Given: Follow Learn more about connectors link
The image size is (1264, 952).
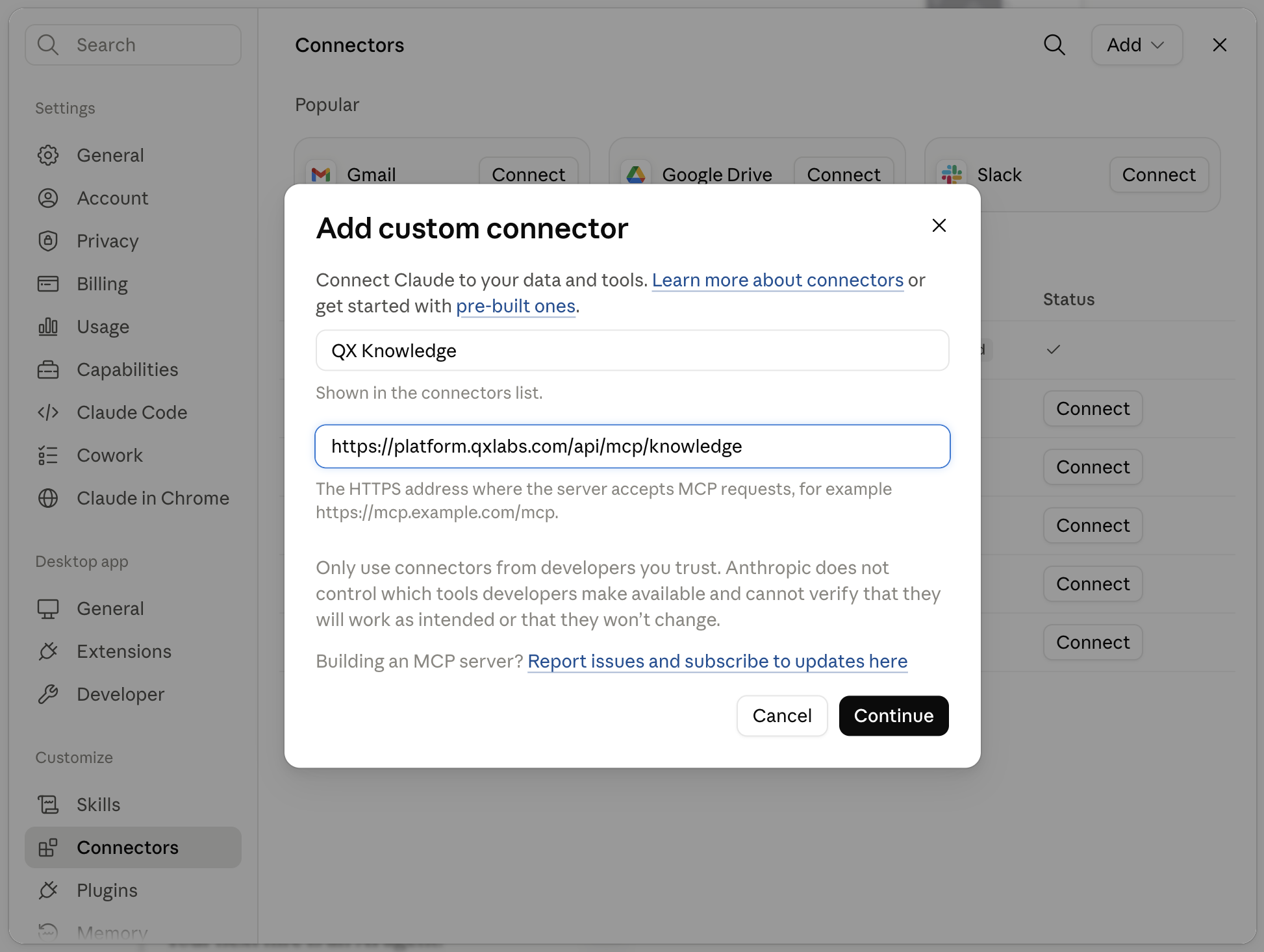Looking at the screenshot, I should click(x=777, y=280).
